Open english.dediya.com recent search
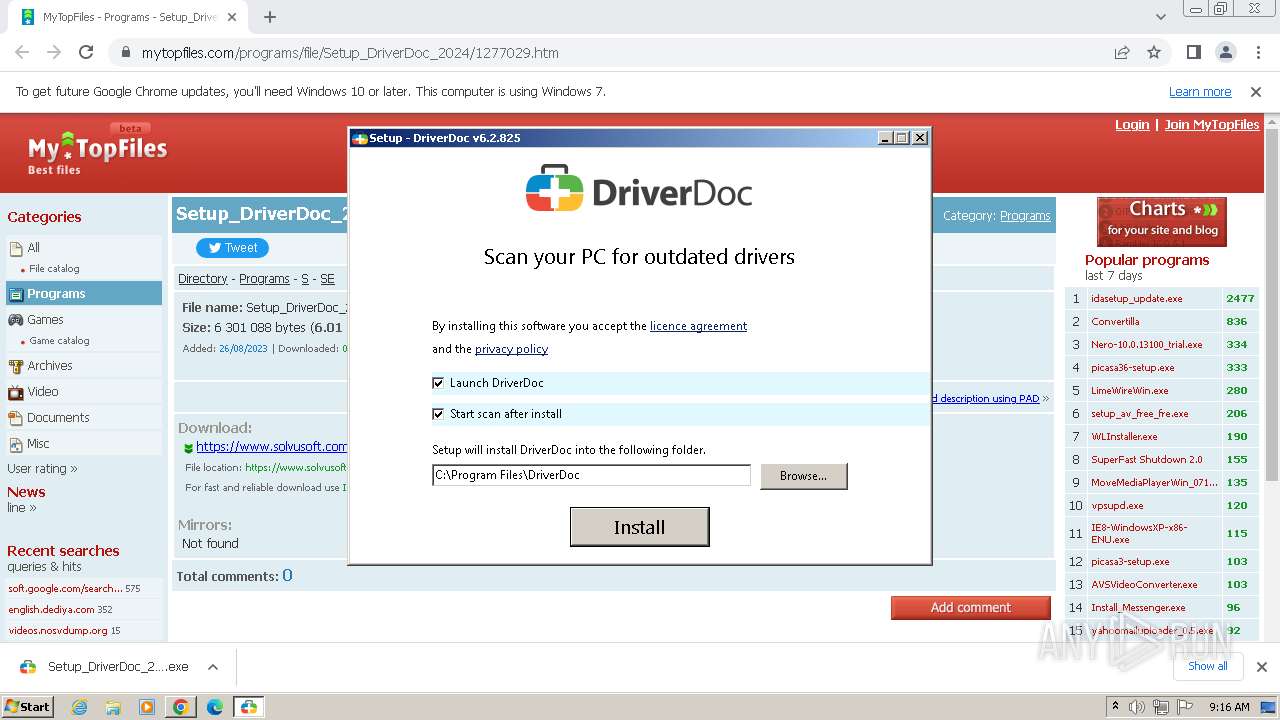This screenshot has width=1280, height=720. coord(51,610)
